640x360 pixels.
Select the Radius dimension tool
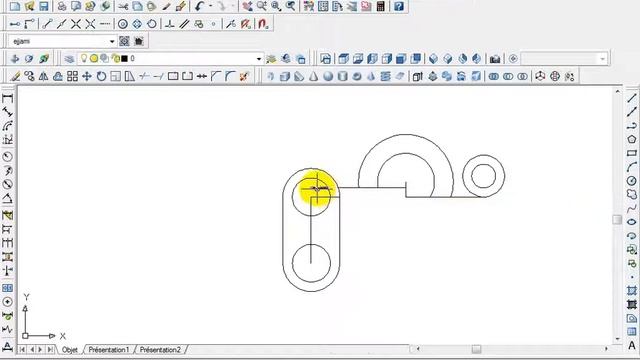click(7, 157)
